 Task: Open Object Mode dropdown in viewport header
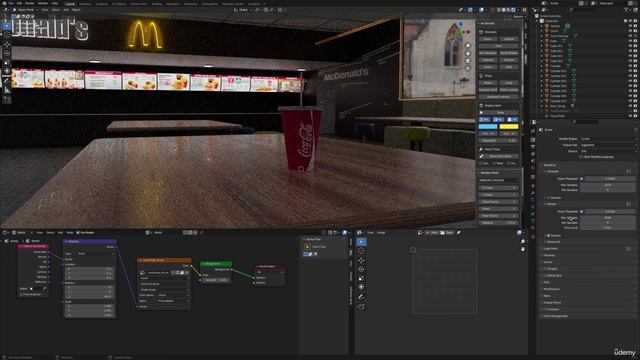[x=26, y=10]
